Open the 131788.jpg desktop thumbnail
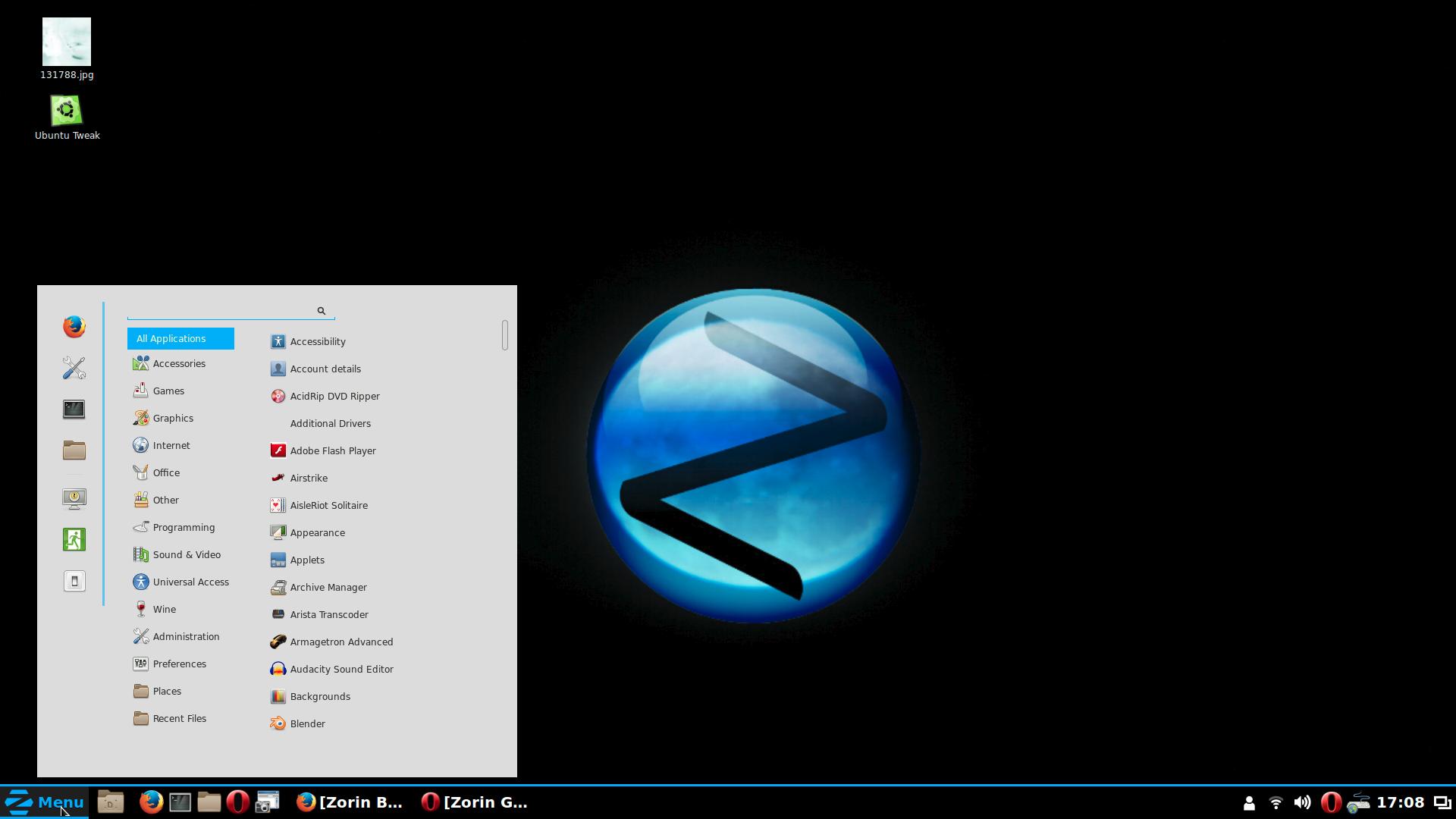This screenshot has height=819, width=1456. coord(67,42)
